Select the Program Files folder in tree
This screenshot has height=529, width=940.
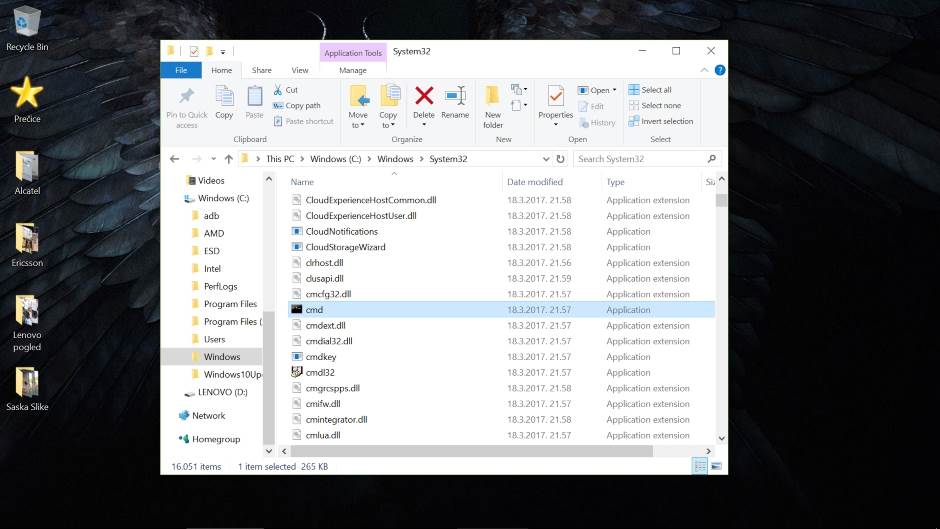tap(229, 304)
